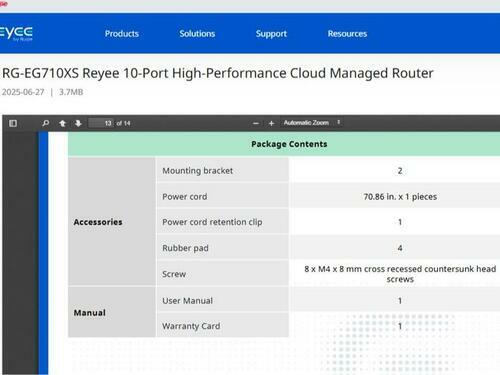Click the Reyee logo
The width and height of the screenshot is (500, 375).
[x=16, y=34]
